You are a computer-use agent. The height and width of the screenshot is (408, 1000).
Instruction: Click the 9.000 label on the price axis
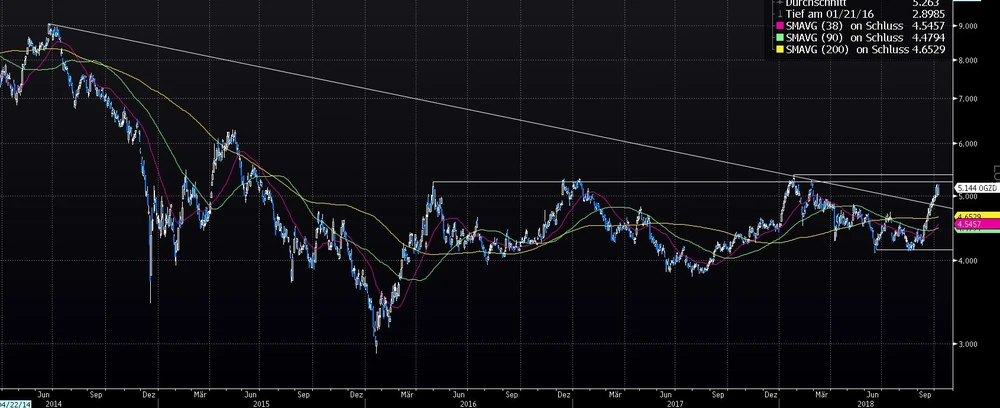[969, 25]
